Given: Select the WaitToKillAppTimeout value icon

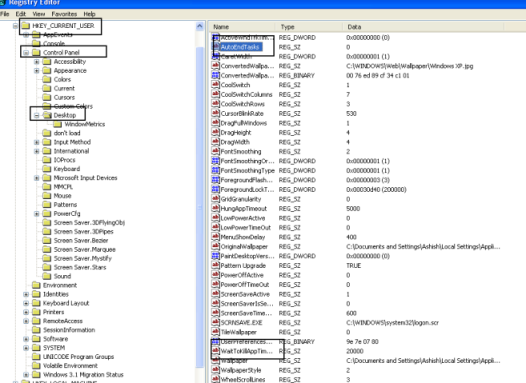Looking at the screenshot, I should 216,351.
